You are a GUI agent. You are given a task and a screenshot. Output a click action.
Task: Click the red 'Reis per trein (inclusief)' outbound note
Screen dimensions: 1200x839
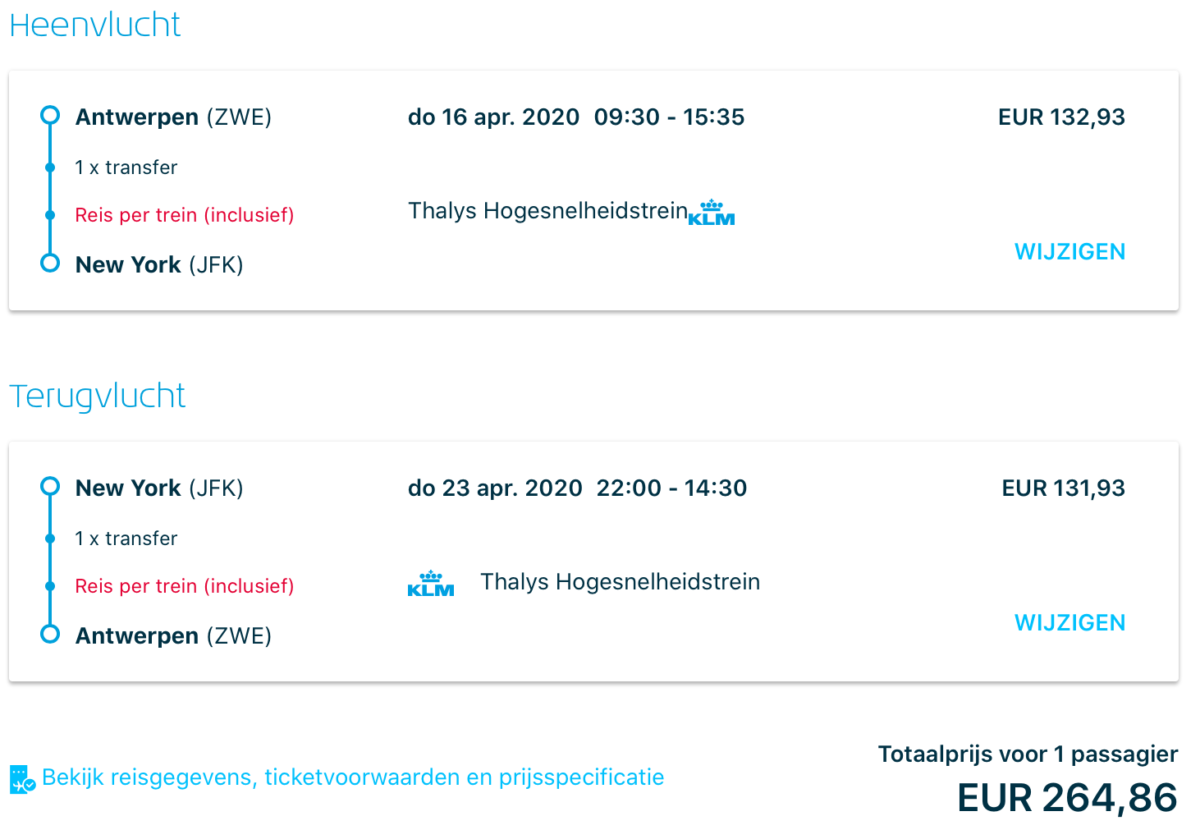184,215
